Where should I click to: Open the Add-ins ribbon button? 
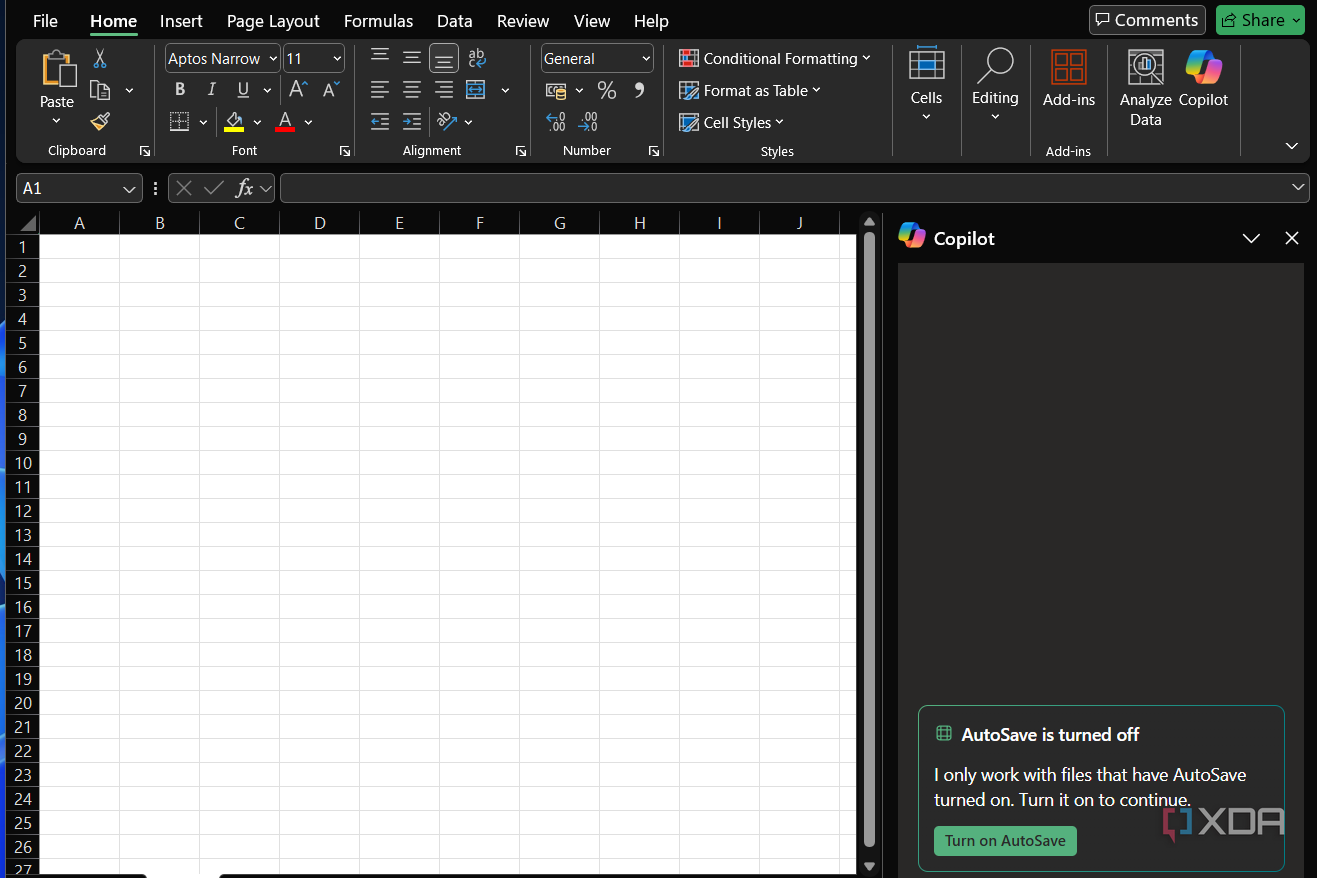click(x=1069, y=79)
